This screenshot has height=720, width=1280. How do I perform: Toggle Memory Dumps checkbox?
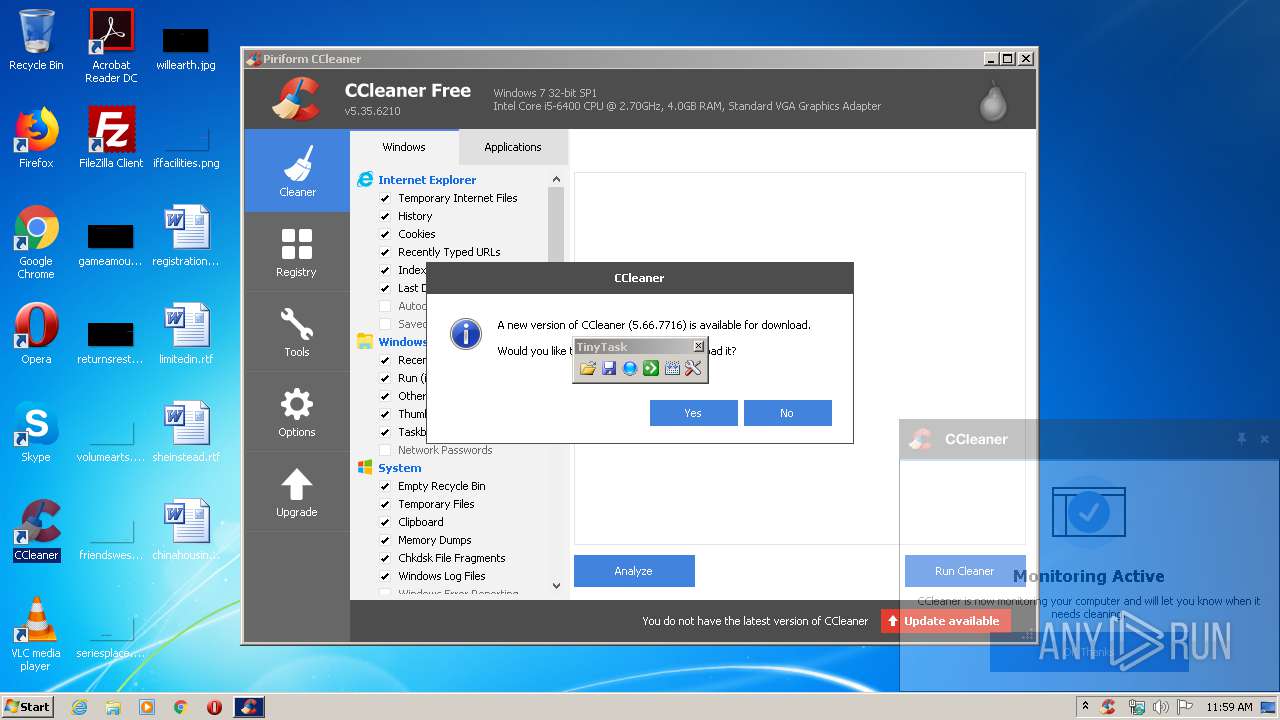coord(385,540)
